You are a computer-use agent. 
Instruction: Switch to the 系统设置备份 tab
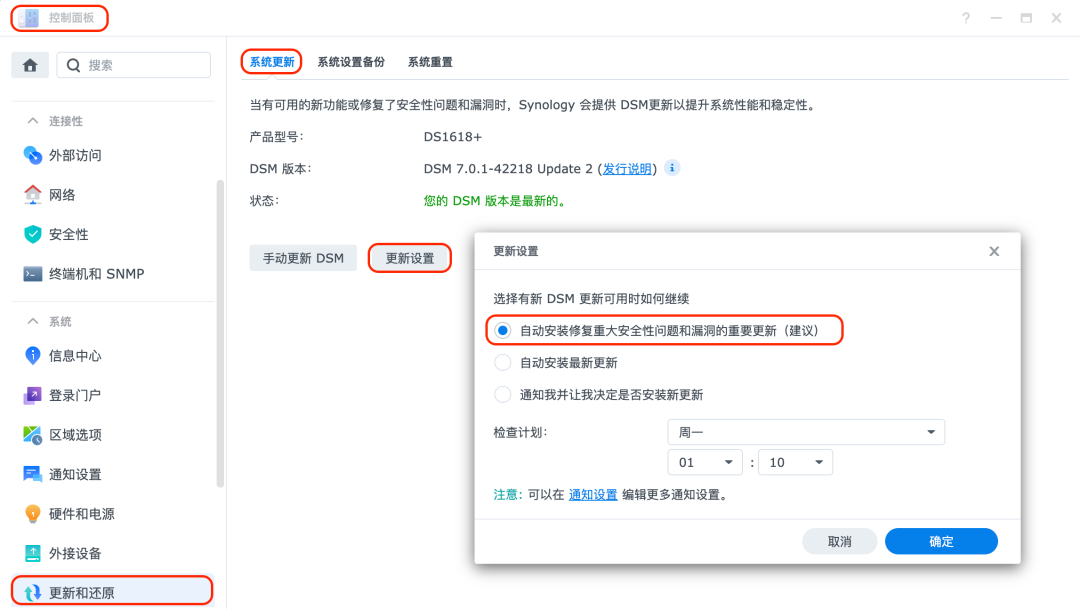[x=351, y=62]
